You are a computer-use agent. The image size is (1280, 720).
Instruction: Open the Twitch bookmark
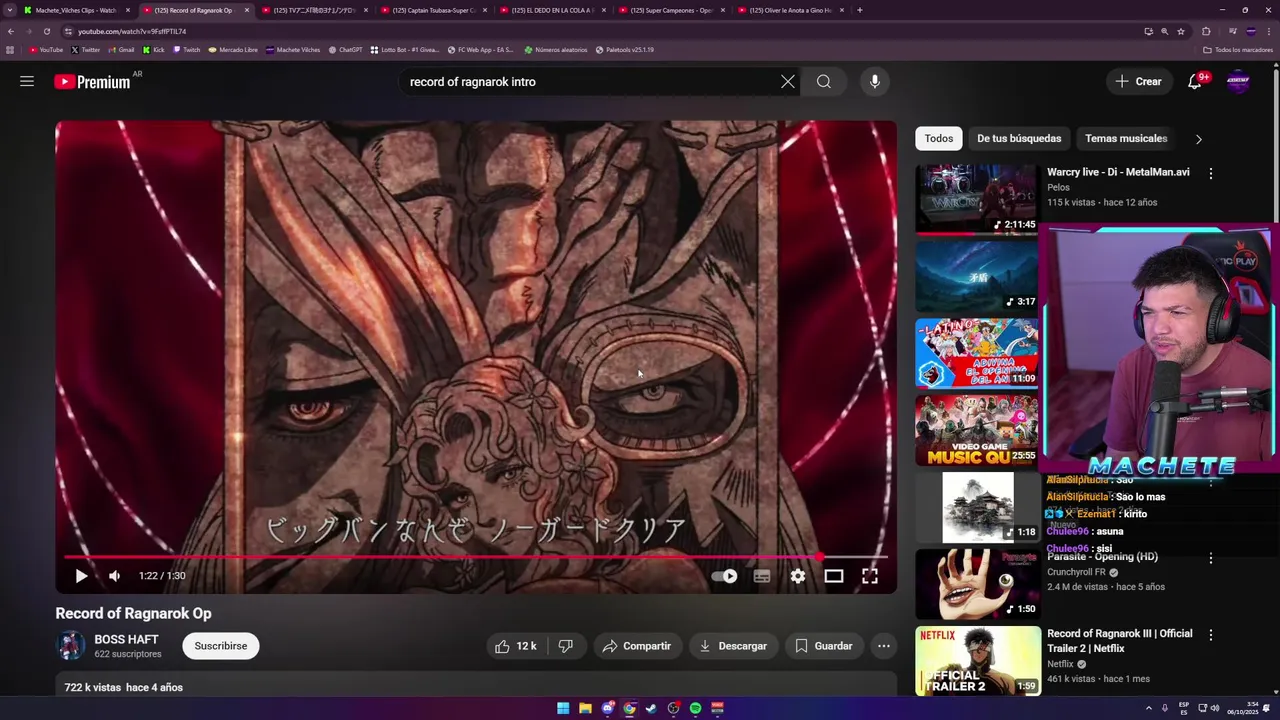(x=186, y=49)
